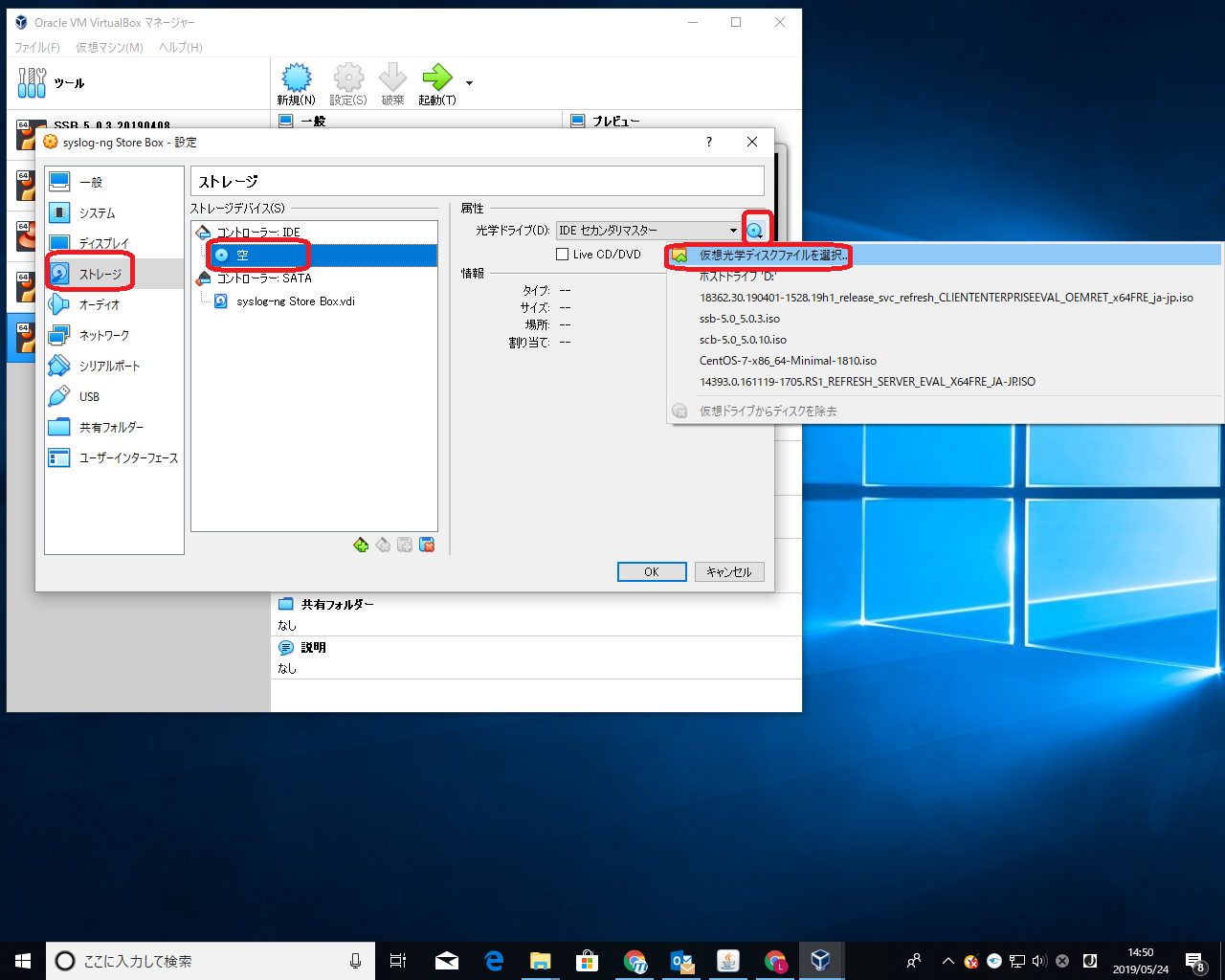Select the ストレージ category icon
1225x980 pixels.
[x=59, y=274]
